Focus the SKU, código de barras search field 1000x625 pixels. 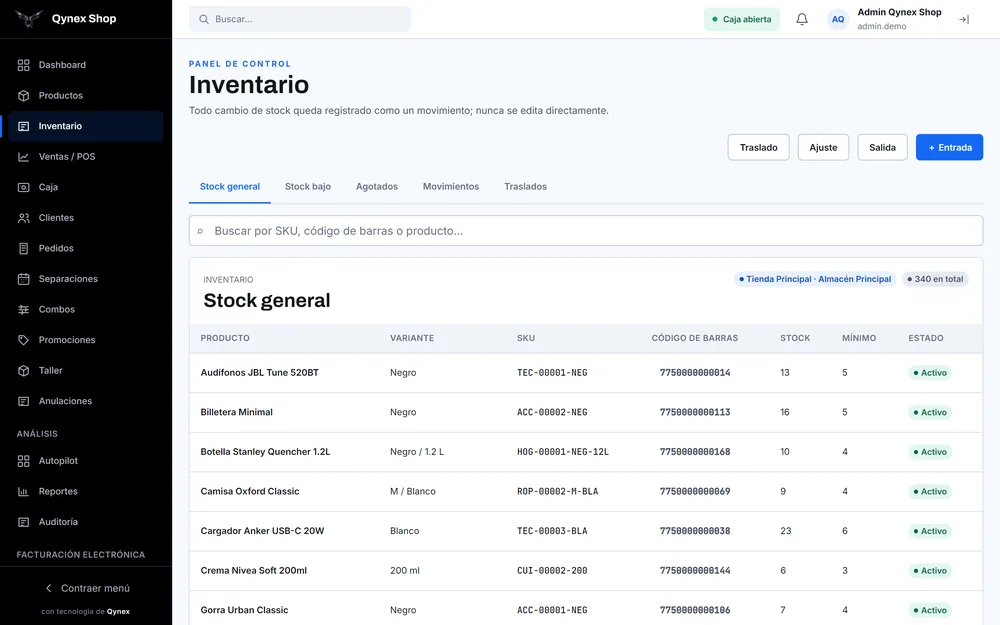point(585,231)
